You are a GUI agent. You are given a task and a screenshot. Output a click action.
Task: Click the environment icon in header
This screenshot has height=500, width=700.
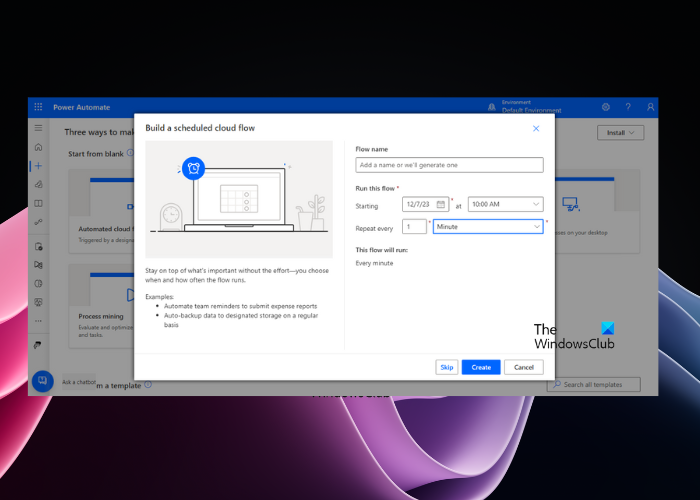tap(492, 107)
